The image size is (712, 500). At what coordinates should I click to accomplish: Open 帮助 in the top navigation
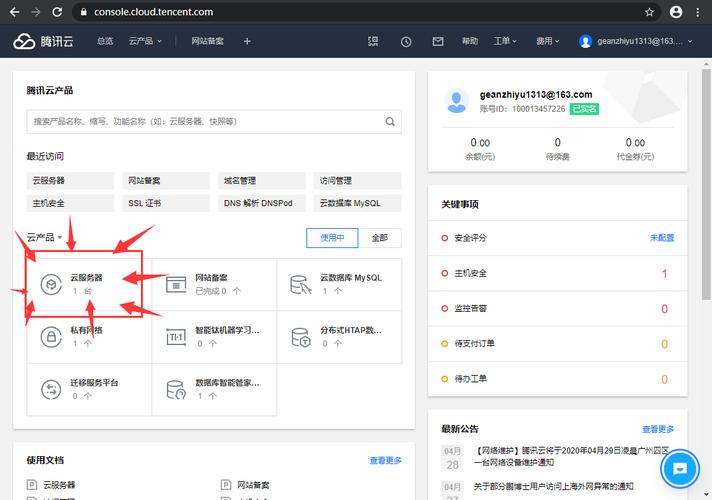(470, 41)
